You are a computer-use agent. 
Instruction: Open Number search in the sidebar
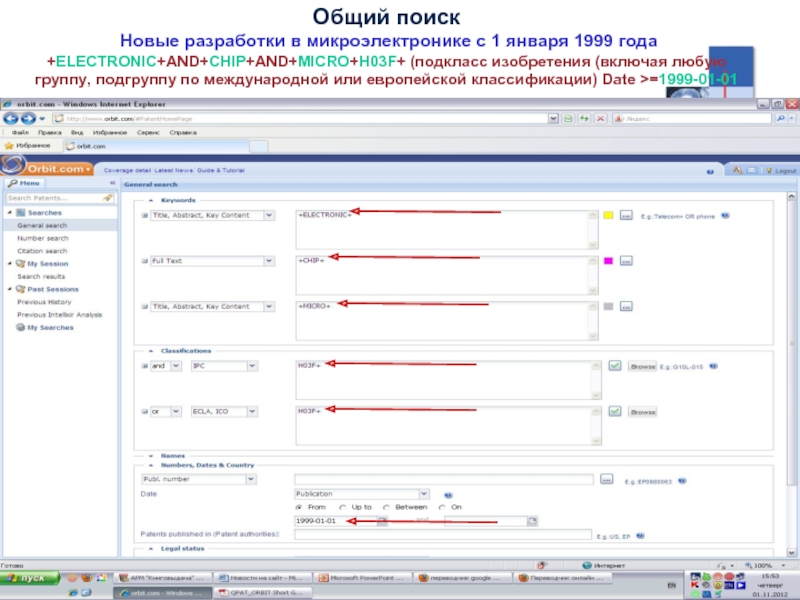pos(43,238)
